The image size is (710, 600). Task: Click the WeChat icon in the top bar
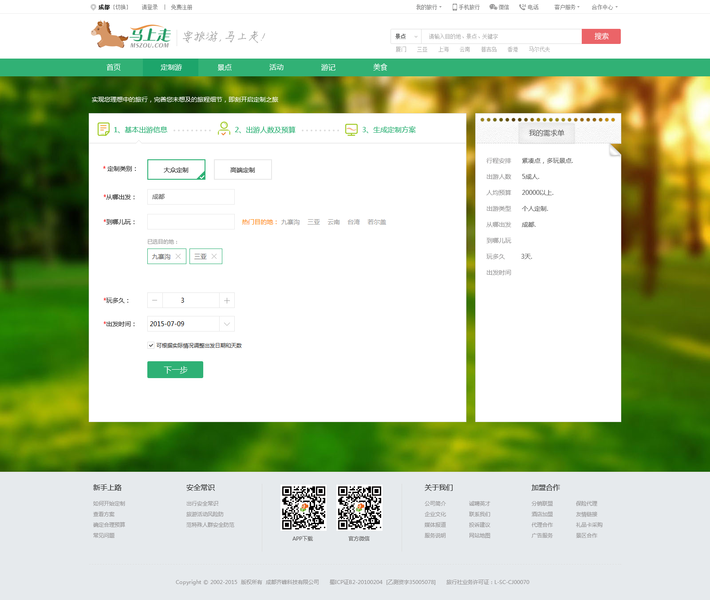pyautogui.click(x=493, y=7)
